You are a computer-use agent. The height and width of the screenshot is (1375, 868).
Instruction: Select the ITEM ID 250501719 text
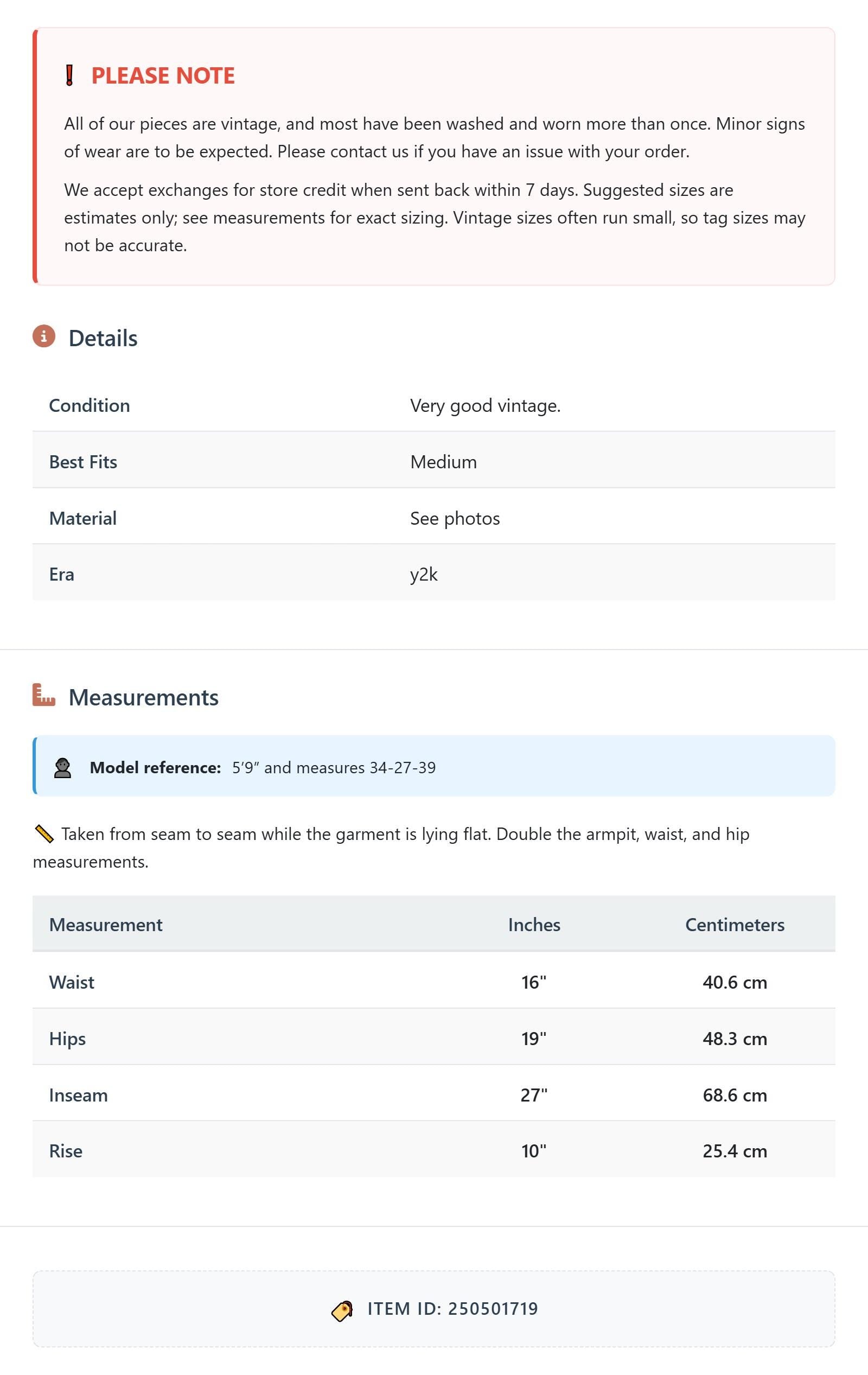452,1308
